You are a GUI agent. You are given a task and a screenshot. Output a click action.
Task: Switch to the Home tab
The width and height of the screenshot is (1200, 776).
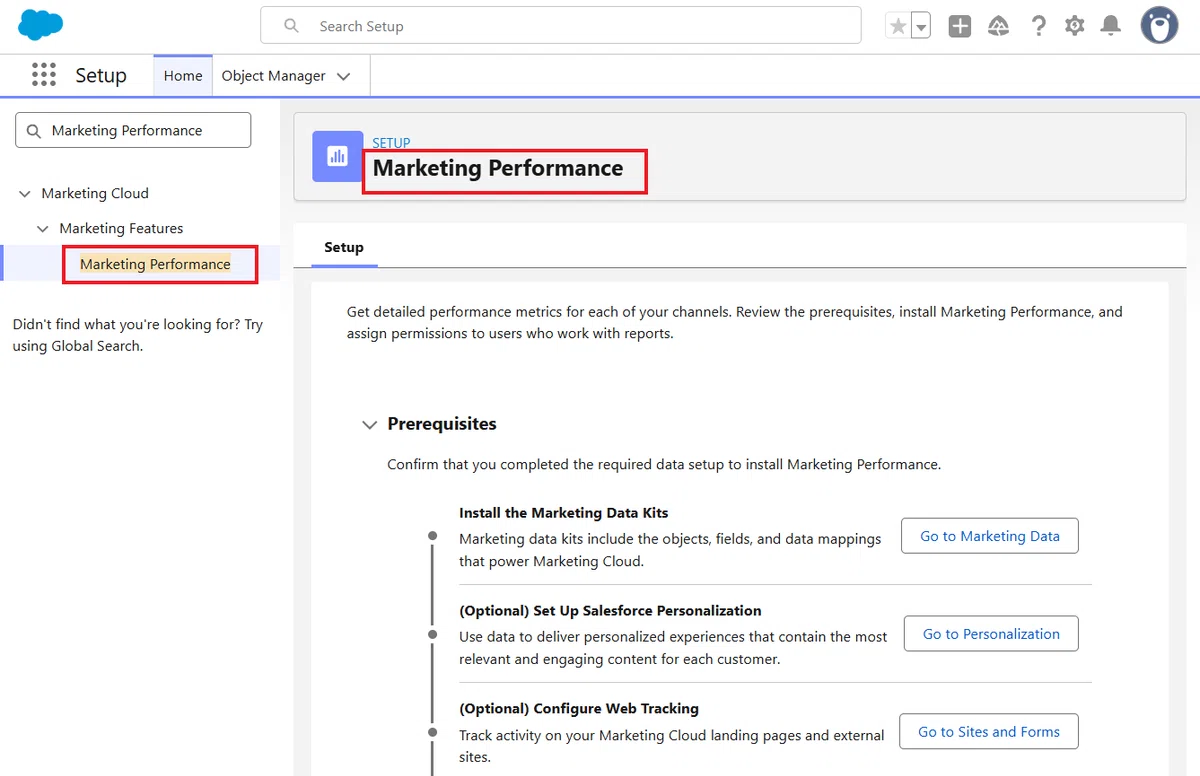pyautogui.click(x=183, y=76)
